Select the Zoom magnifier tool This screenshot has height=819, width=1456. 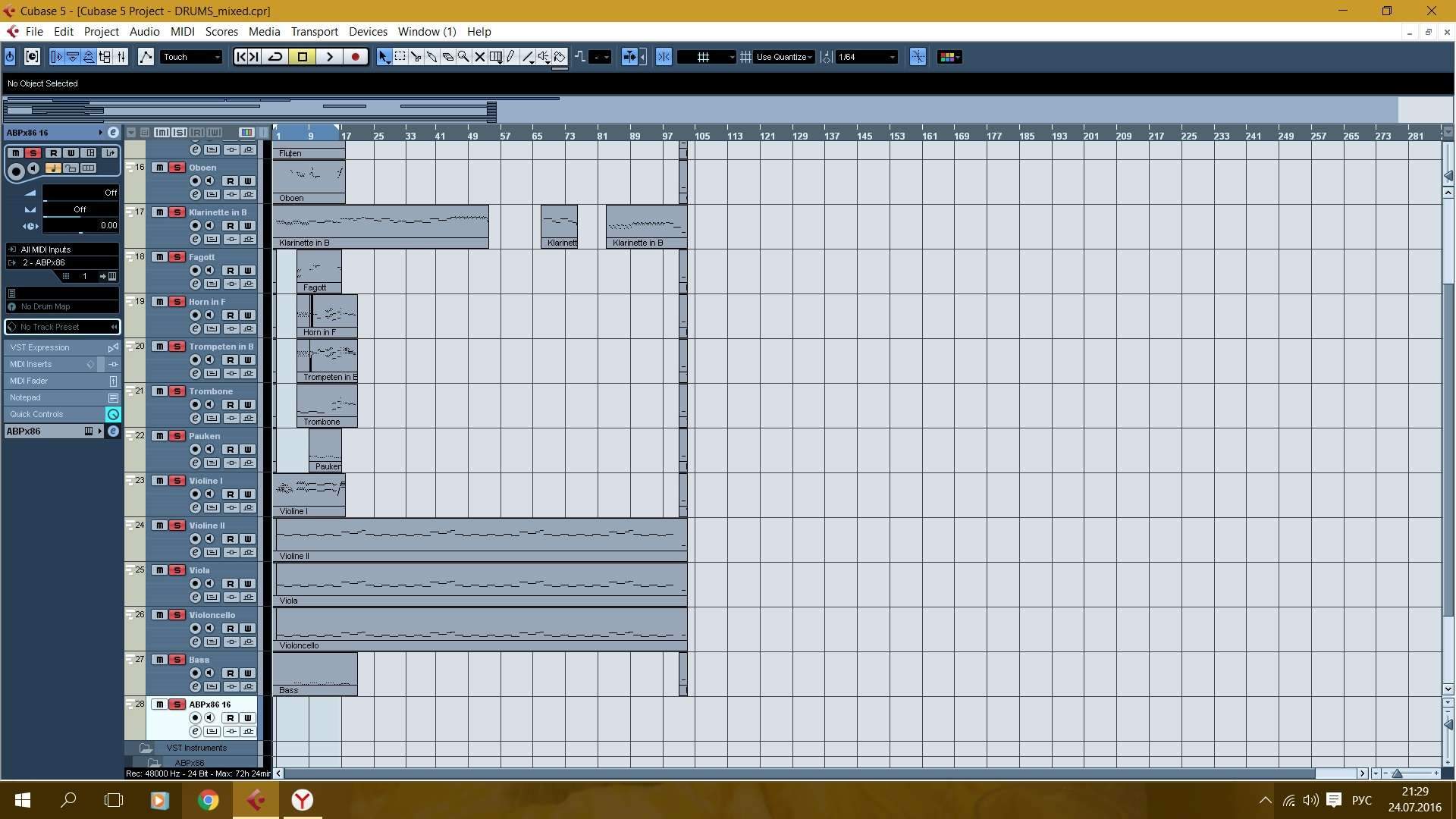(463, 57)
